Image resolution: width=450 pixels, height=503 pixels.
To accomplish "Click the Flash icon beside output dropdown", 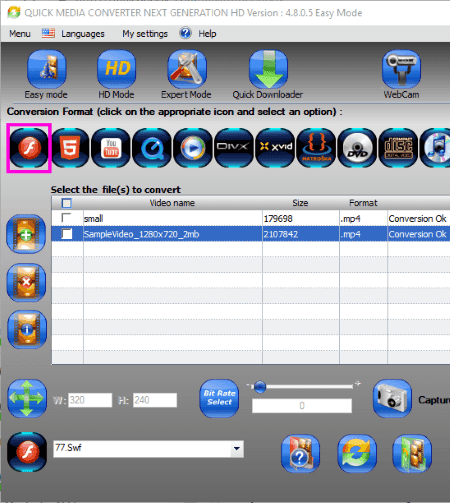I will 27,452.
